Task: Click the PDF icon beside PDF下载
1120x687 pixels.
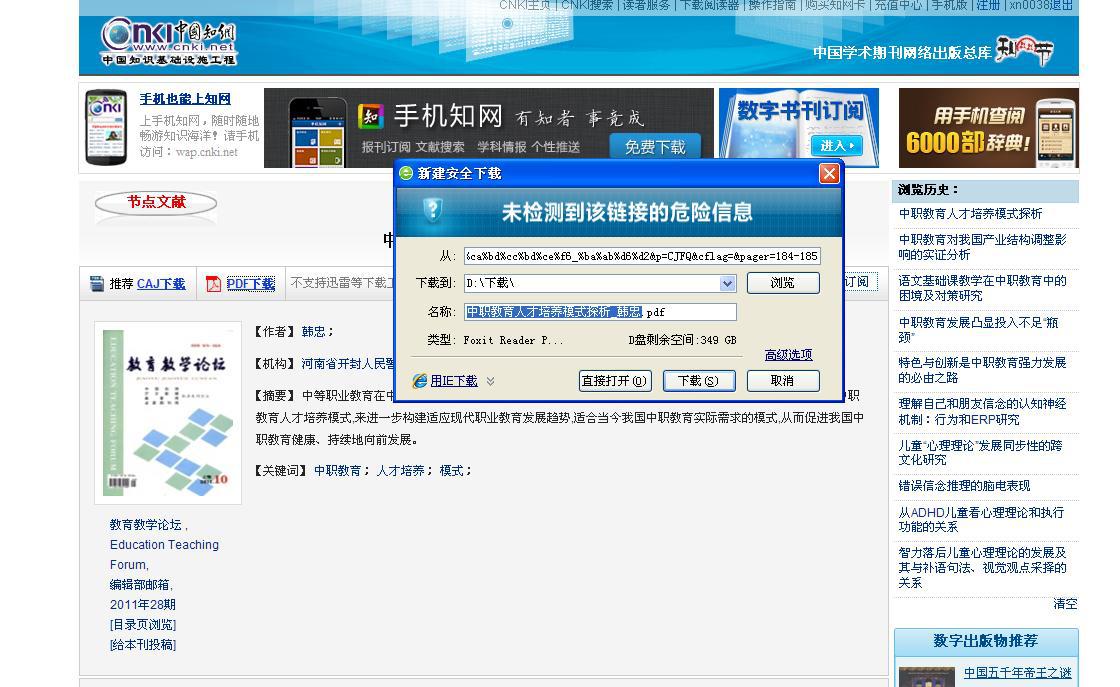Action: pyautogui.click(x=213, y=284)
